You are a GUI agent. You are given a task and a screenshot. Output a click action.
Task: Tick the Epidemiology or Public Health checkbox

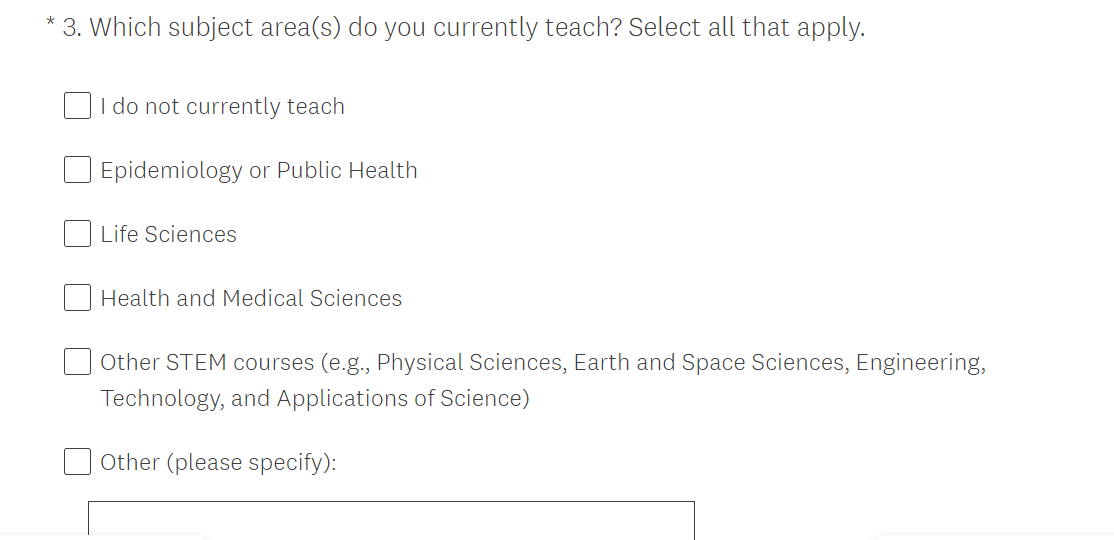(x=78, y=170)
